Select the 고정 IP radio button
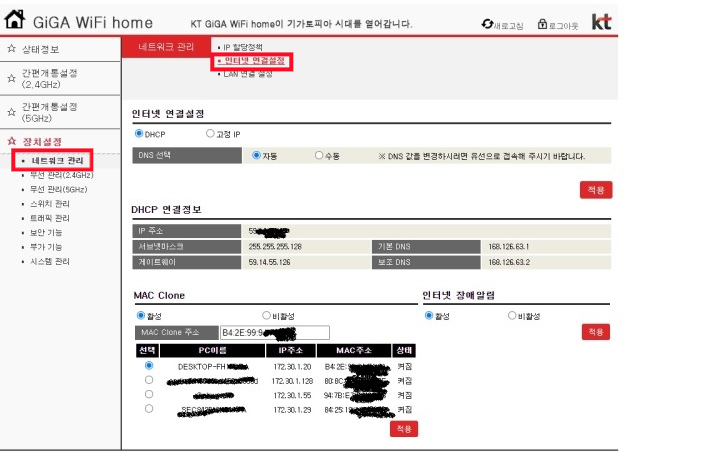The image size is (720, 452). tap(210, 134)
